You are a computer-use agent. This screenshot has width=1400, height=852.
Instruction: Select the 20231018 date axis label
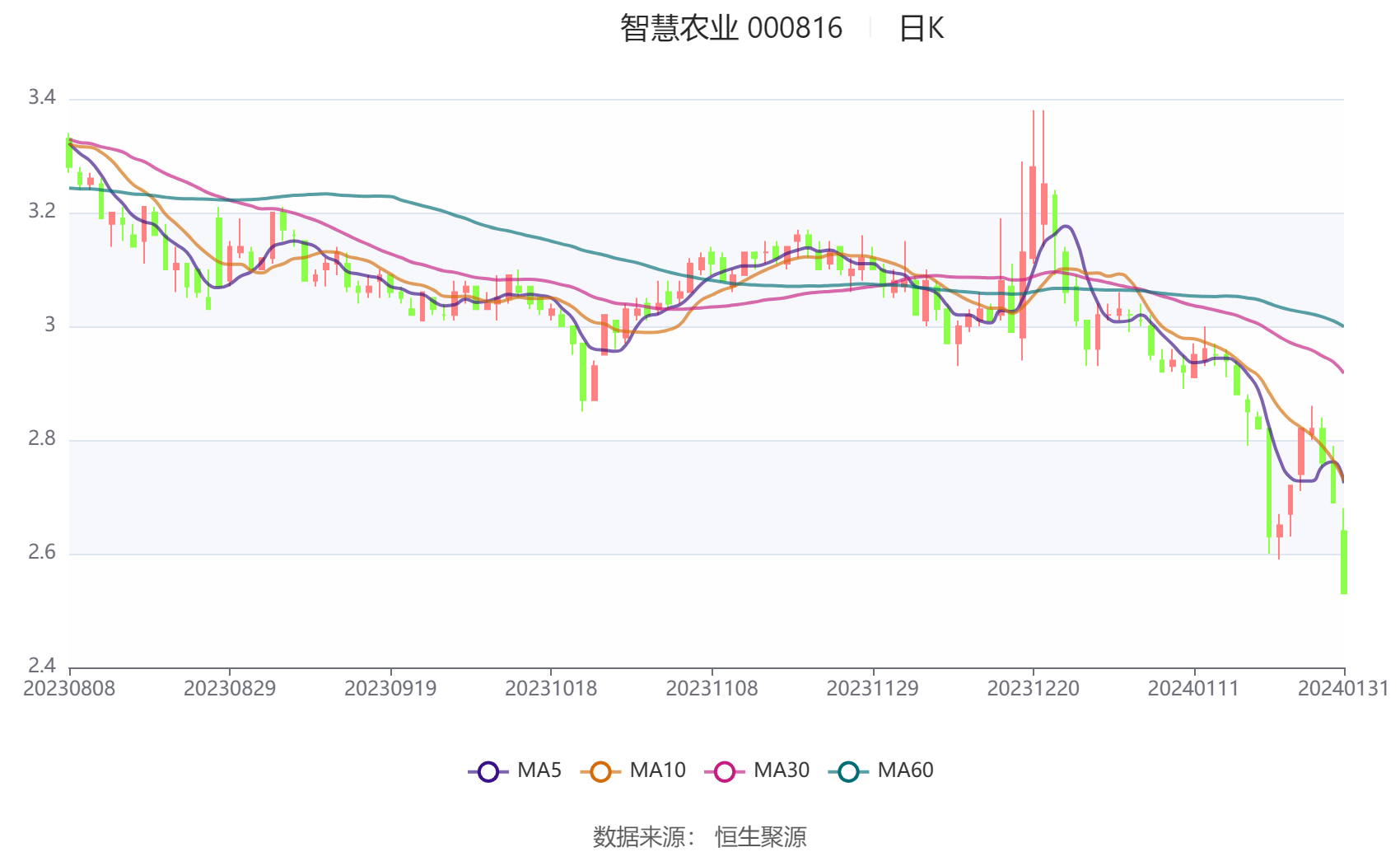tap(551, 689)
